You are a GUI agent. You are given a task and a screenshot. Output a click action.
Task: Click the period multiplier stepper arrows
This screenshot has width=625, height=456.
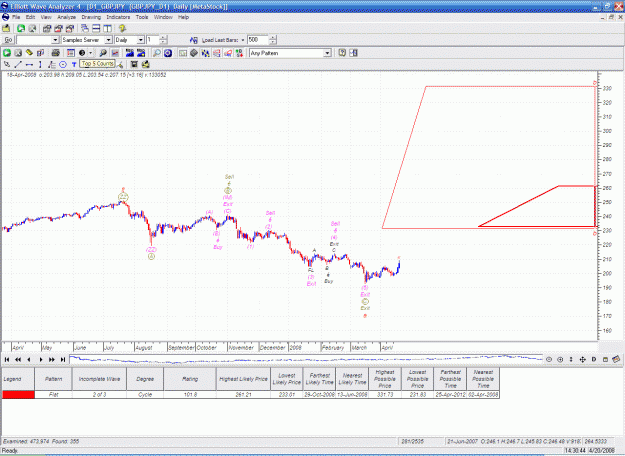point(163,40)
